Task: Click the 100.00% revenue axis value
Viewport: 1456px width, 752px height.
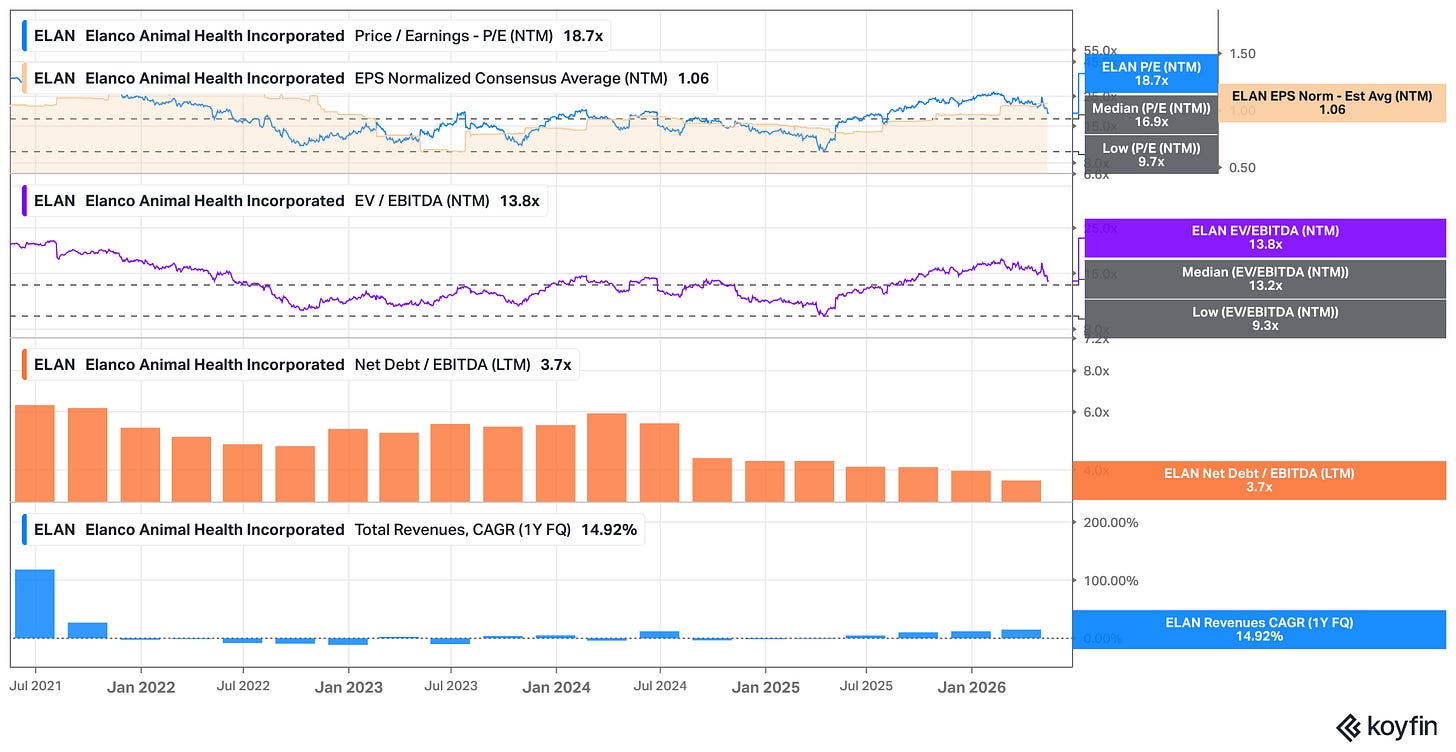Action: point(1110,580)
